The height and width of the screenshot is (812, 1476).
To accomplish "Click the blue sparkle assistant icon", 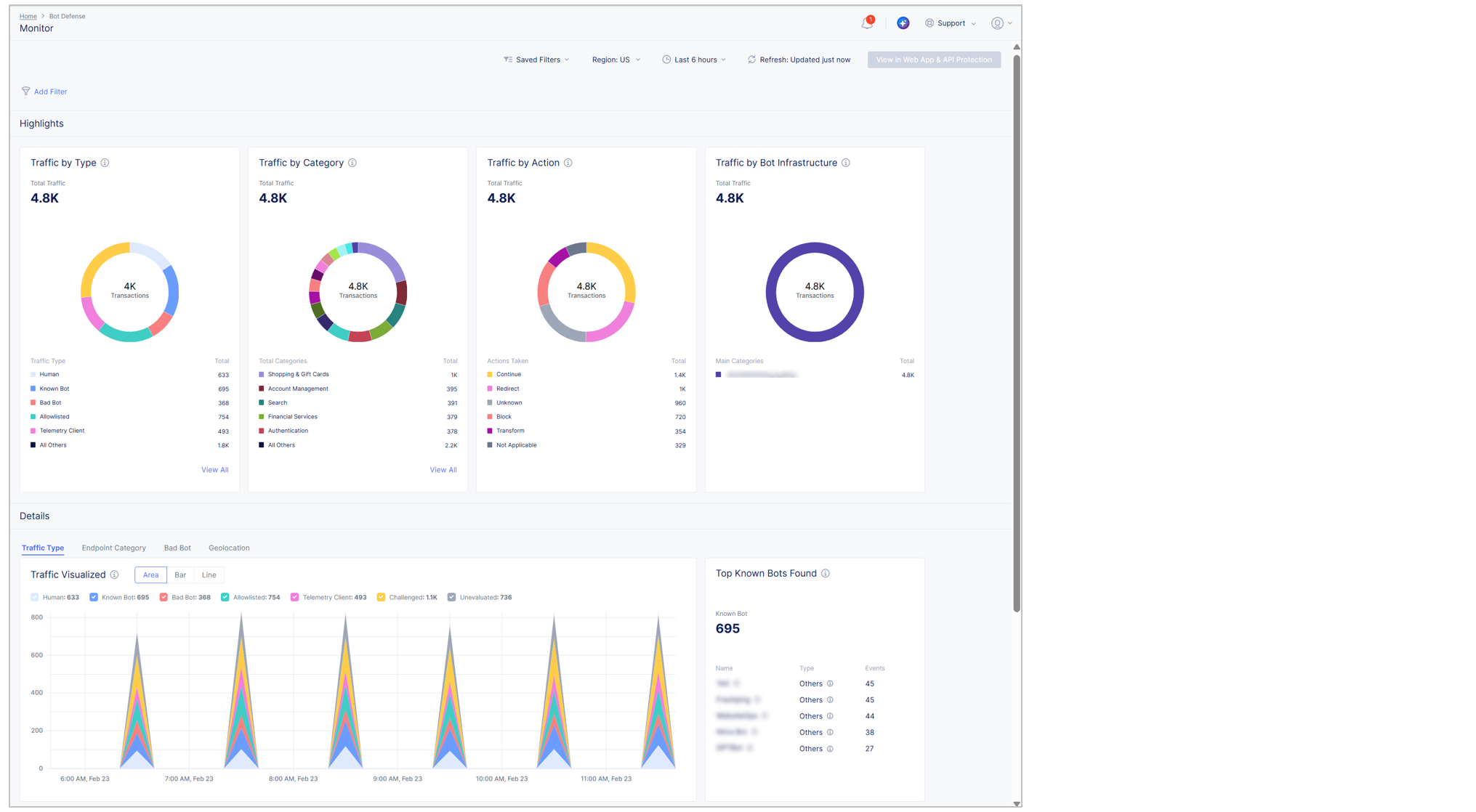I will coord(903,23).
